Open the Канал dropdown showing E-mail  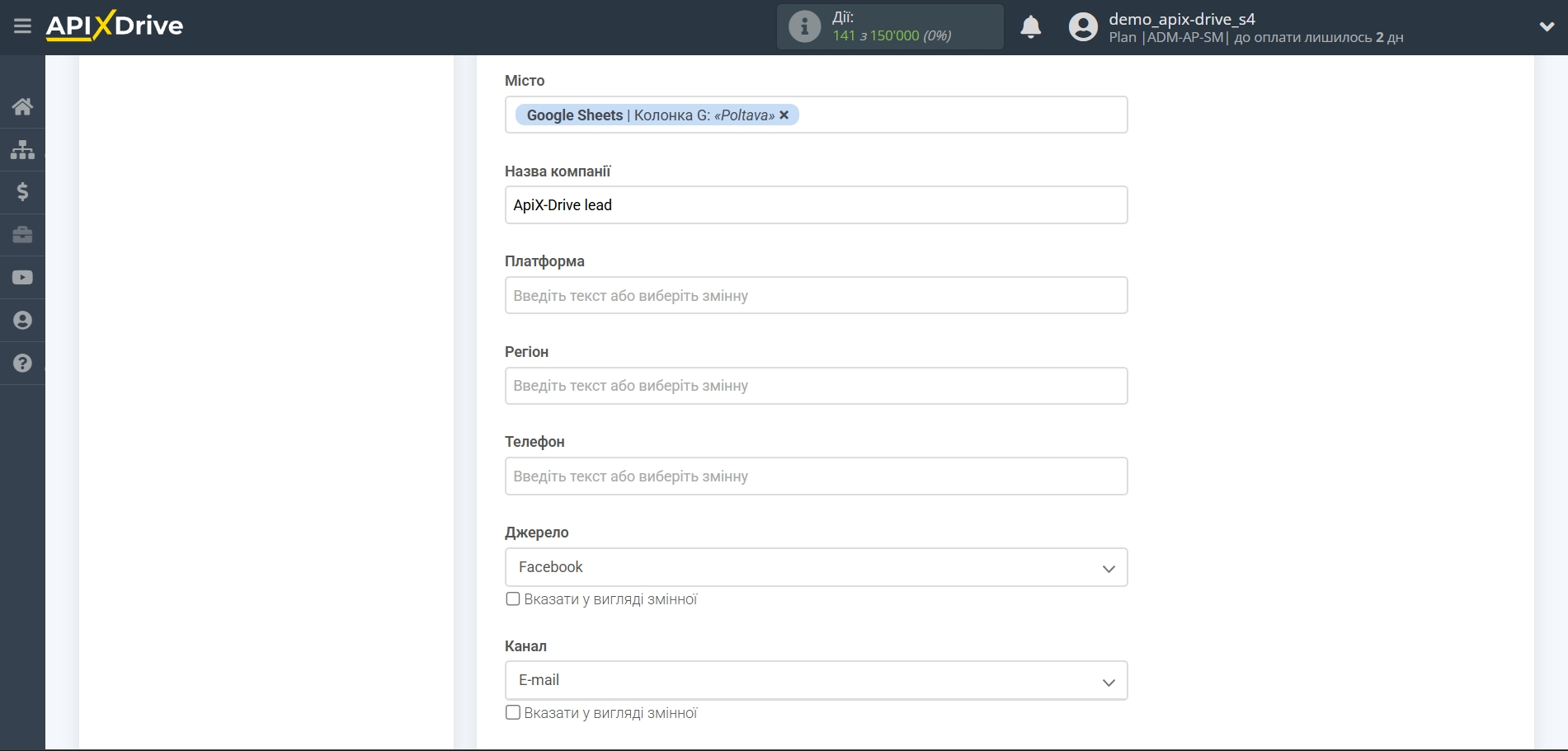(816, 681)
